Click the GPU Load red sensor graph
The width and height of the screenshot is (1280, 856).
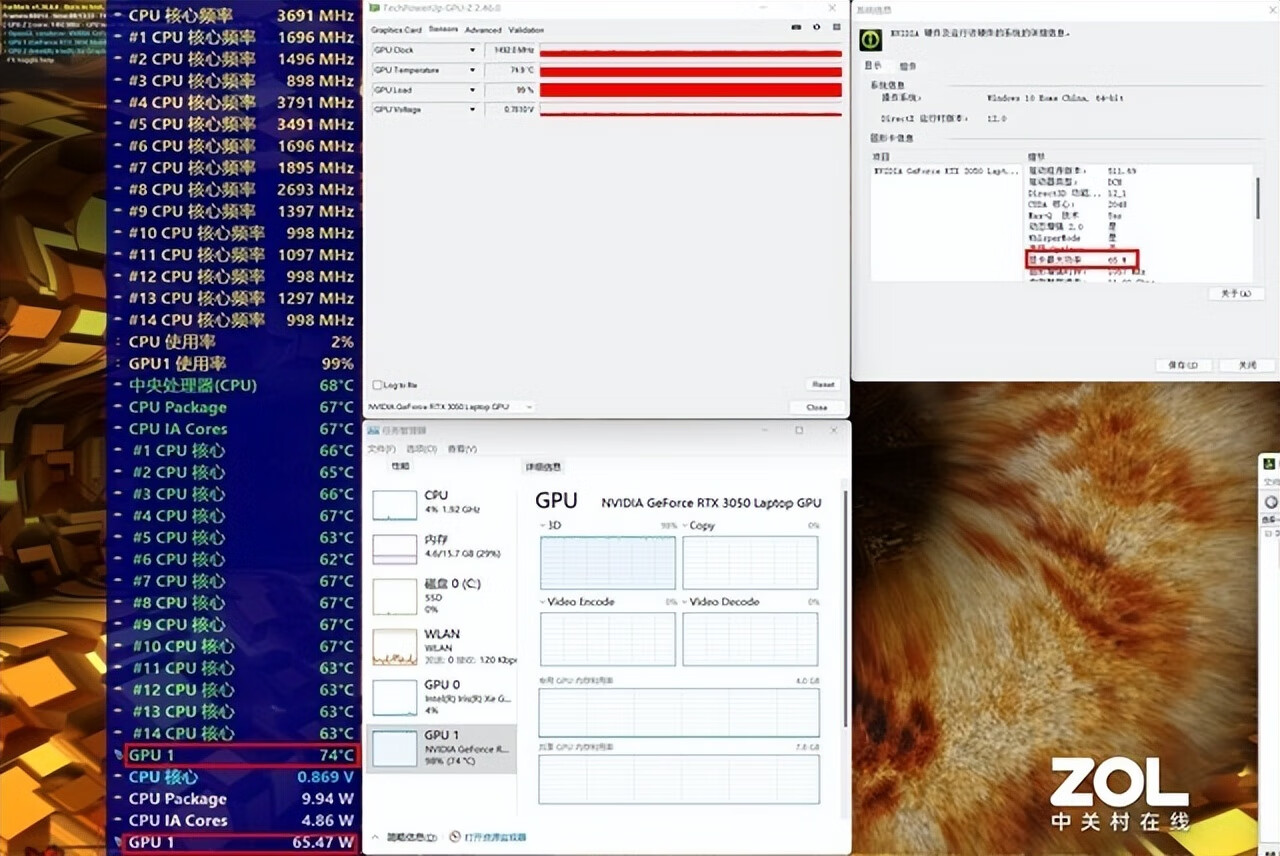point(690,90)
